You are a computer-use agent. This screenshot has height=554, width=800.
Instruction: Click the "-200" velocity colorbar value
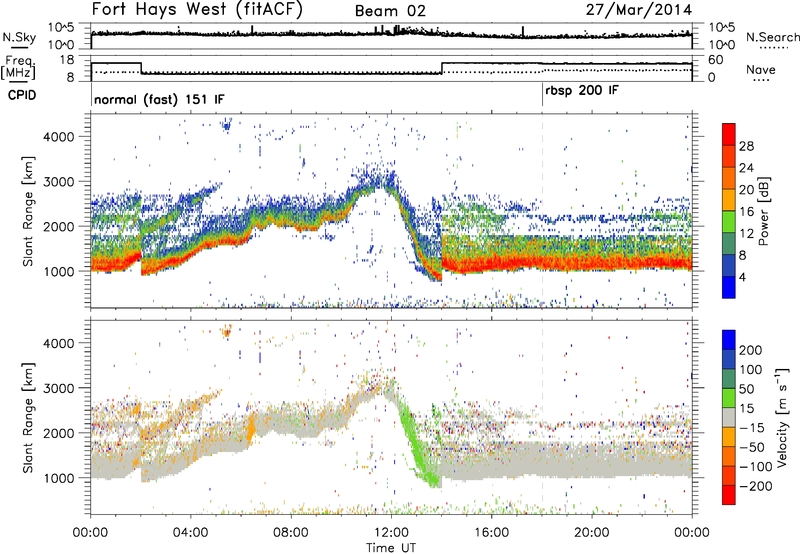755,486
